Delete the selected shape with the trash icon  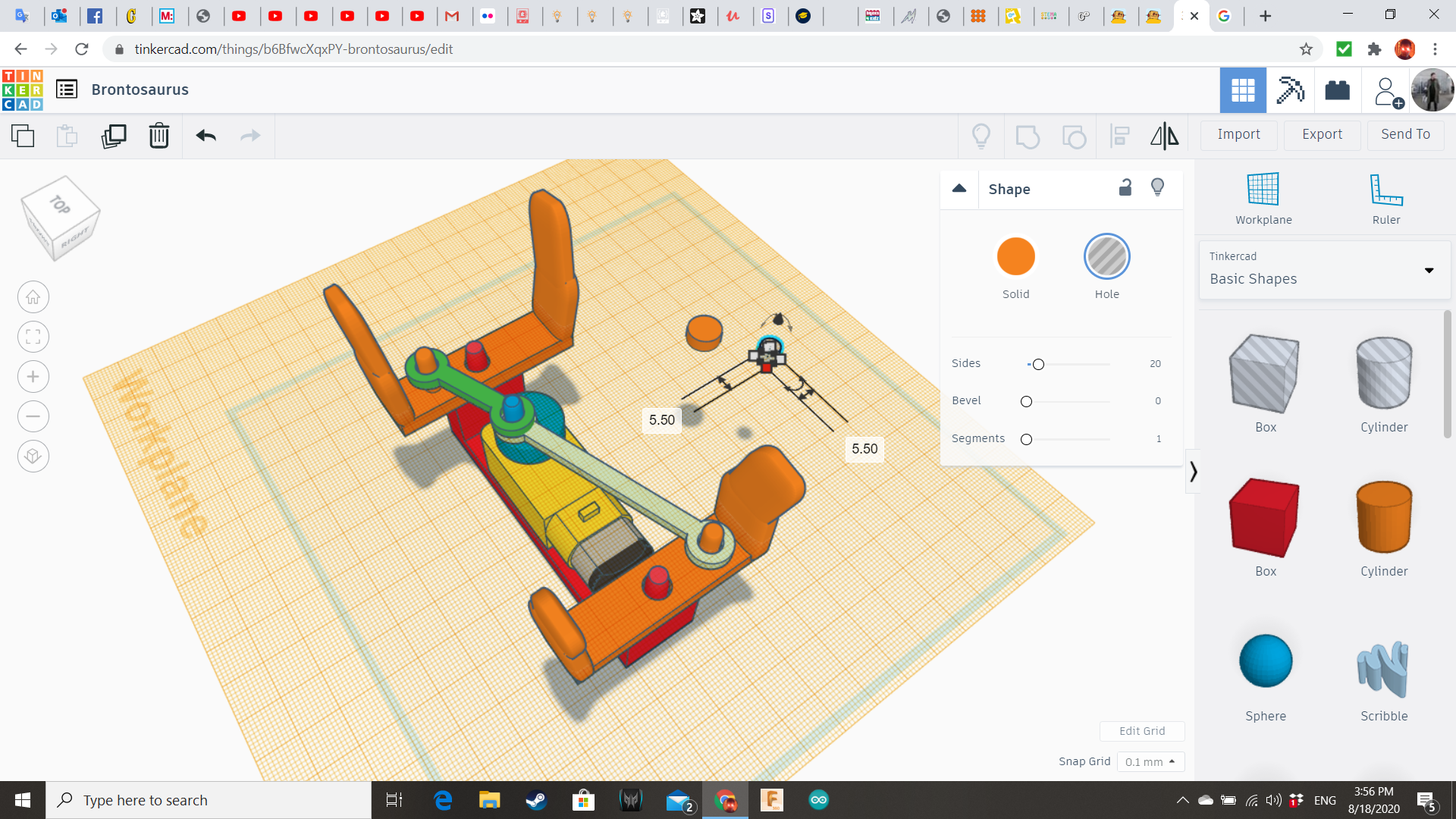coord(158,136)
